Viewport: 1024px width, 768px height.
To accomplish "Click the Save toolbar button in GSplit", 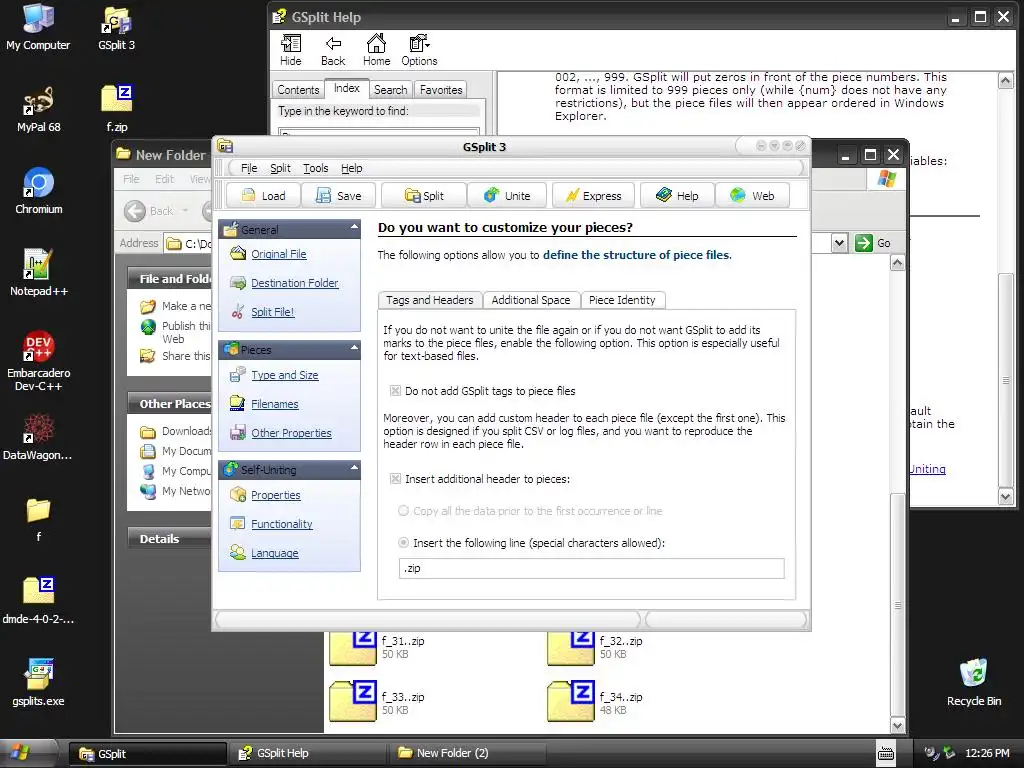I will pos(338,196).
